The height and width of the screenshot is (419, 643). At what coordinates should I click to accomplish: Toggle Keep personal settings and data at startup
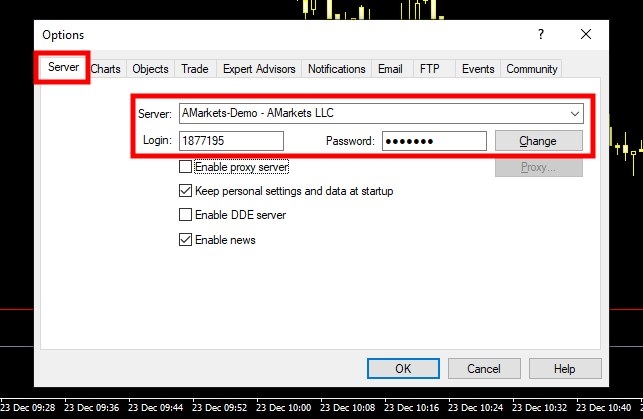tap(185, 191)
